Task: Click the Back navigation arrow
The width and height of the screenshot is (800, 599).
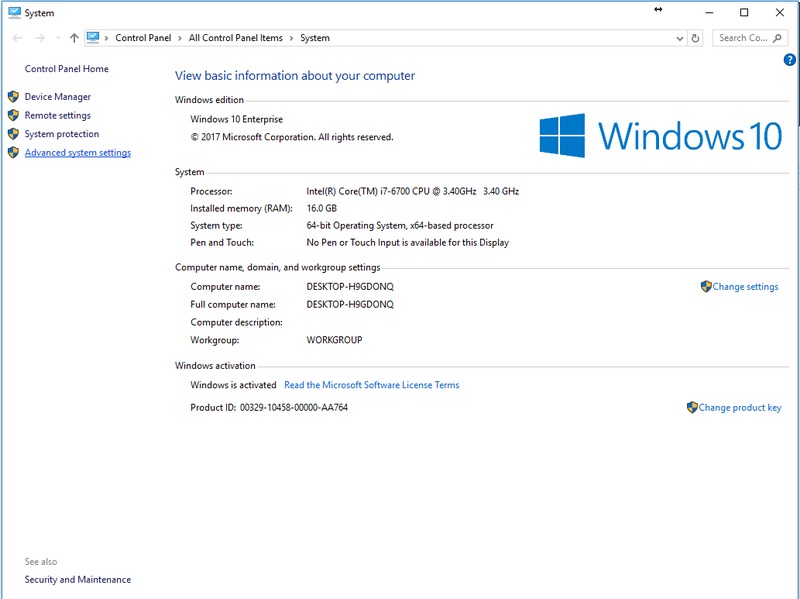Action: click(x=17, y=38)
